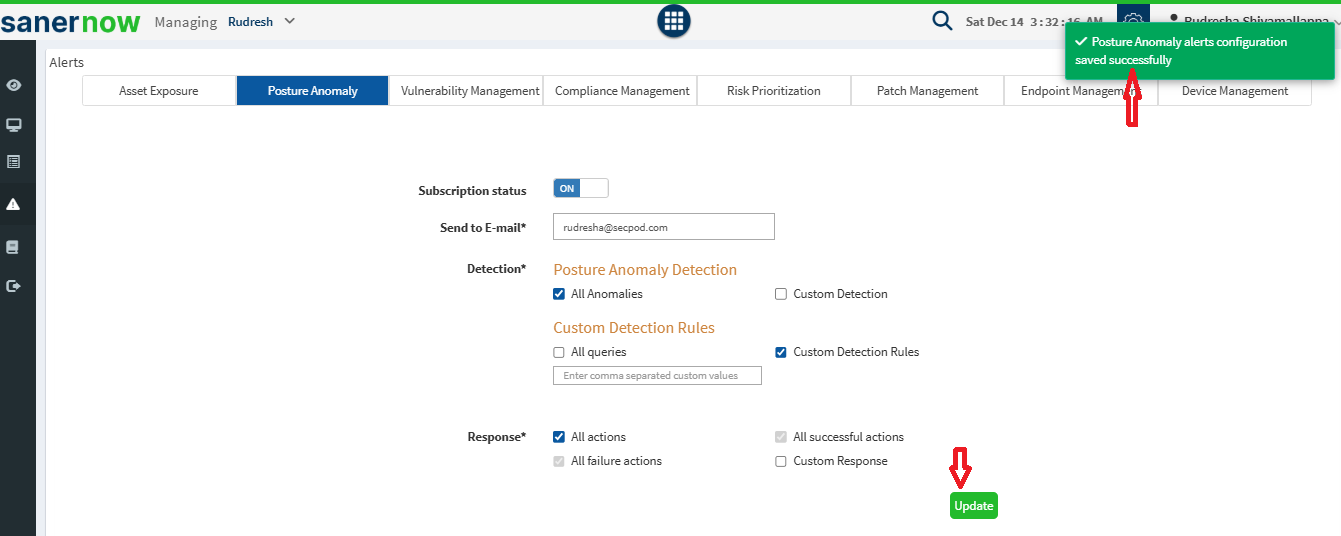Open the app launcher grid icon
The image size is (1341, 536).
674,21
